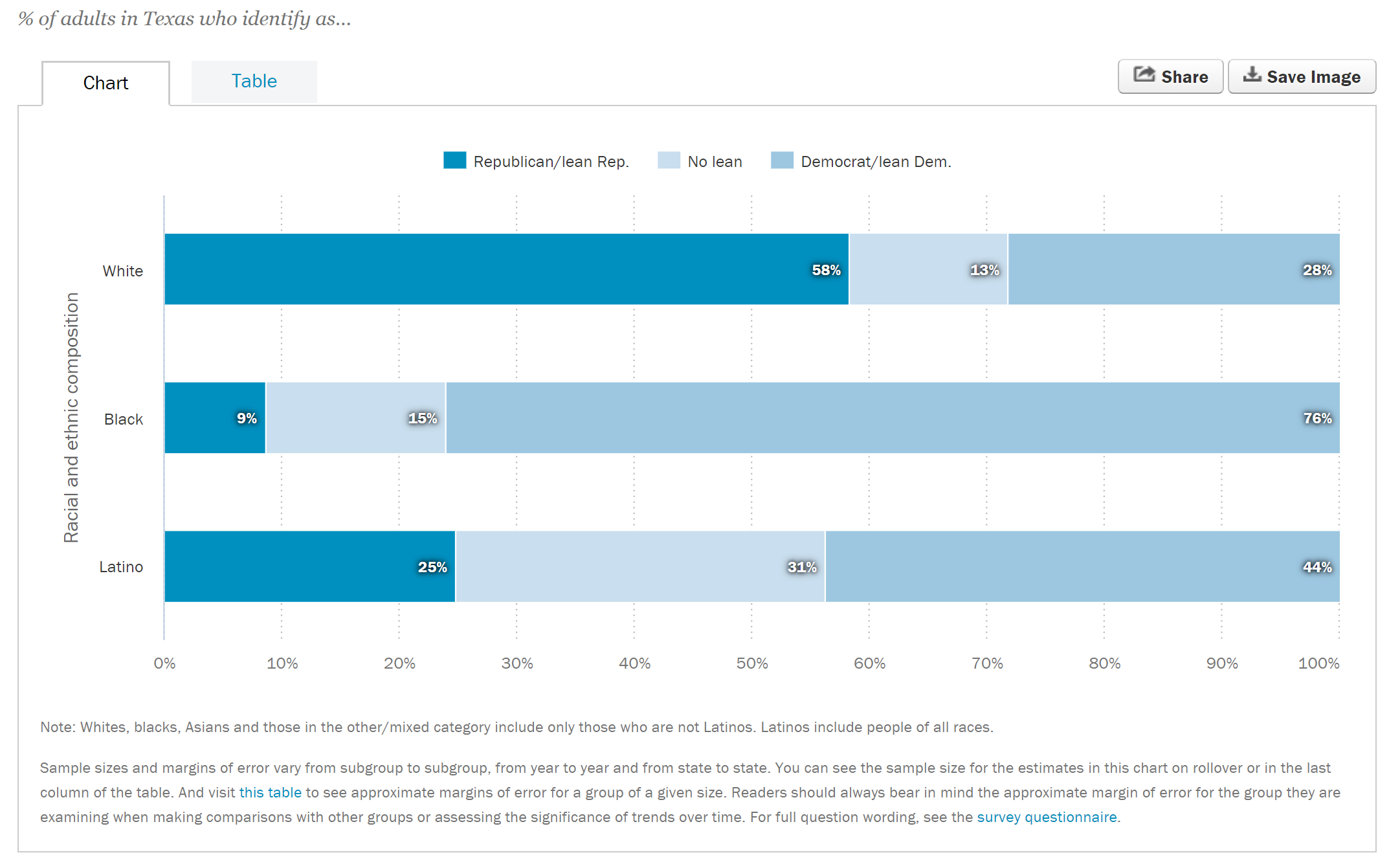Click White Republican 58% bar segment
Screen dimensions: 1400x868
[x=506, y=269]
